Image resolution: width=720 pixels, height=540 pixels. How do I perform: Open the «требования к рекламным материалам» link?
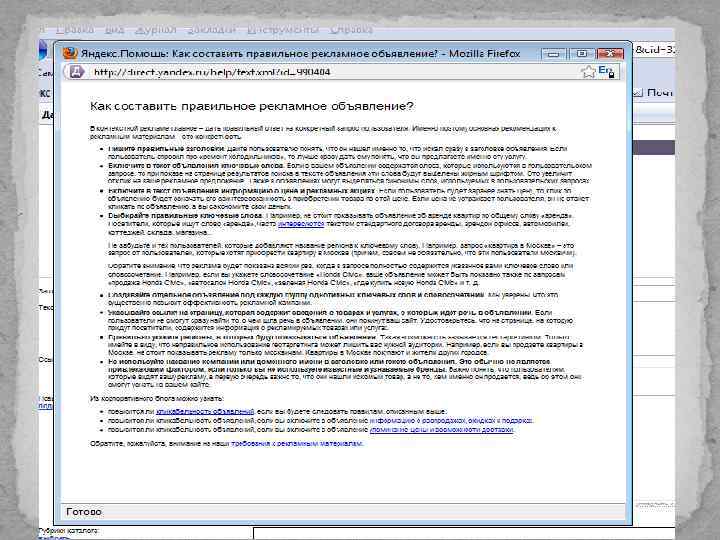coord(297,444)
